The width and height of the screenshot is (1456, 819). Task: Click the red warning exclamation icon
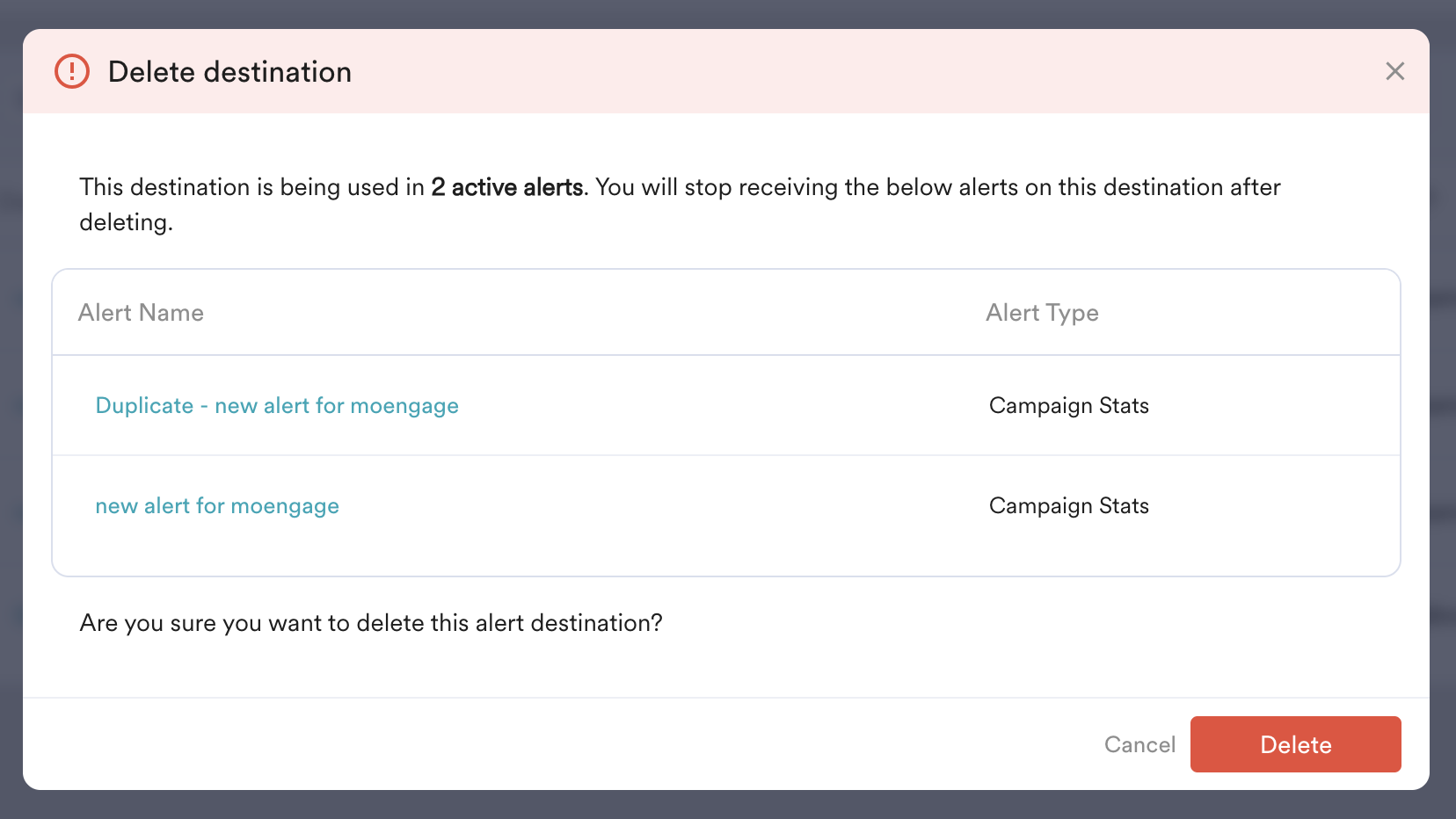coord(72,71)
